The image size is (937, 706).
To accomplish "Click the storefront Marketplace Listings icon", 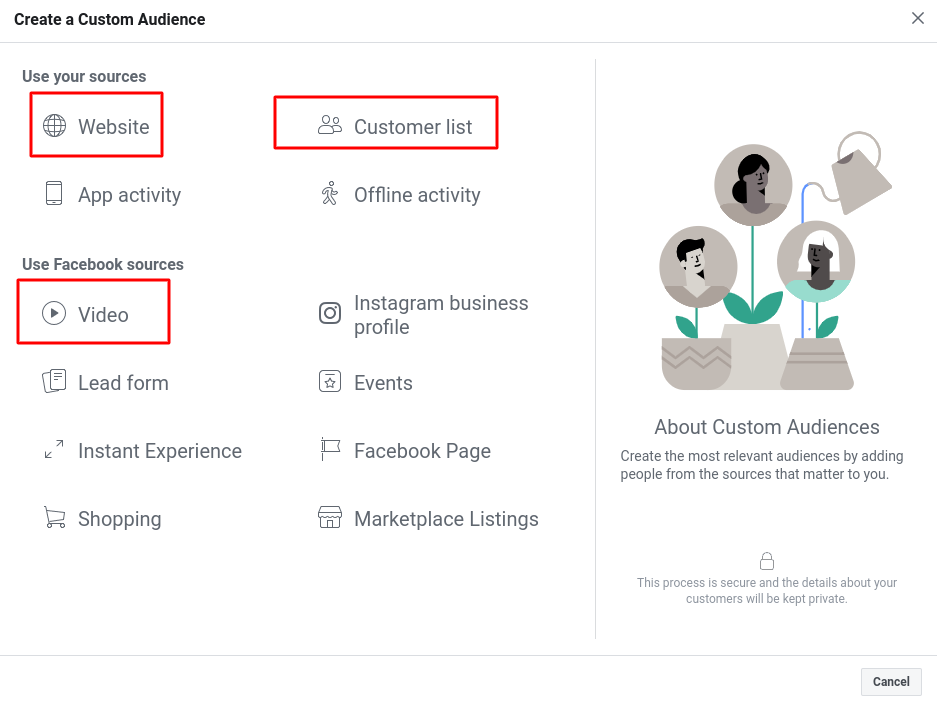I will pyautogui.click(x=329, y=518).
